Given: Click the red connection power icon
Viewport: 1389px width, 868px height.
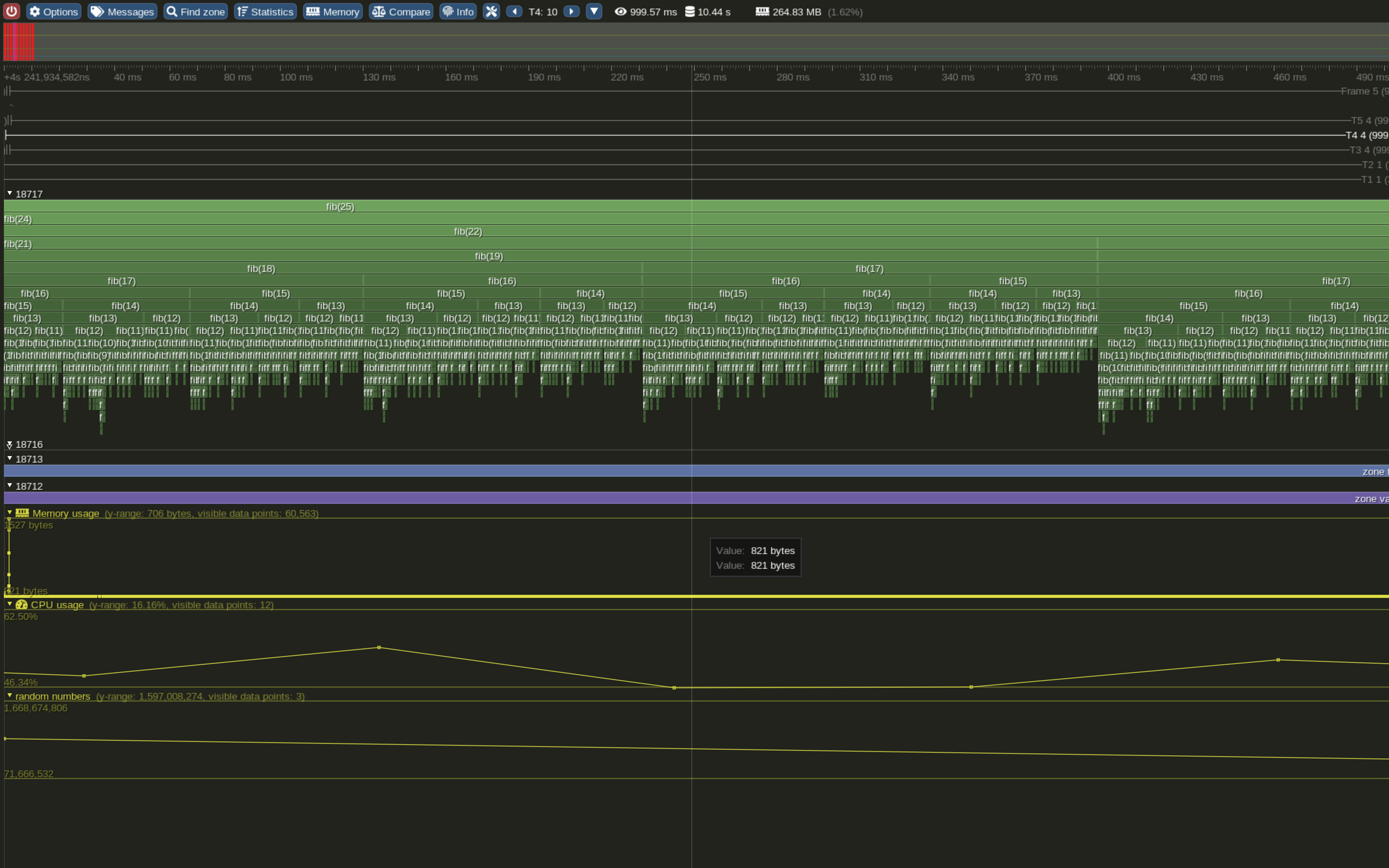Looking at the screenshot, I should [12, 12].
